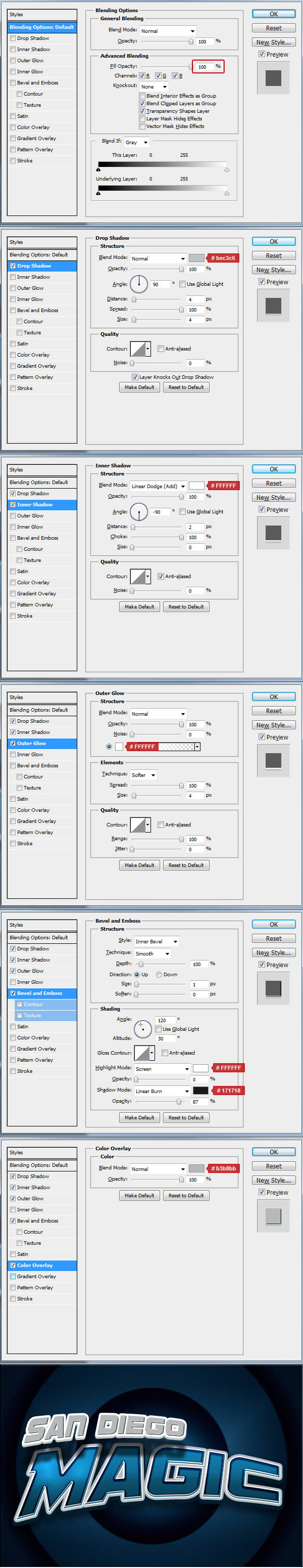Open Highlight Mode dropdown showing Screen

pos(162,1069)
